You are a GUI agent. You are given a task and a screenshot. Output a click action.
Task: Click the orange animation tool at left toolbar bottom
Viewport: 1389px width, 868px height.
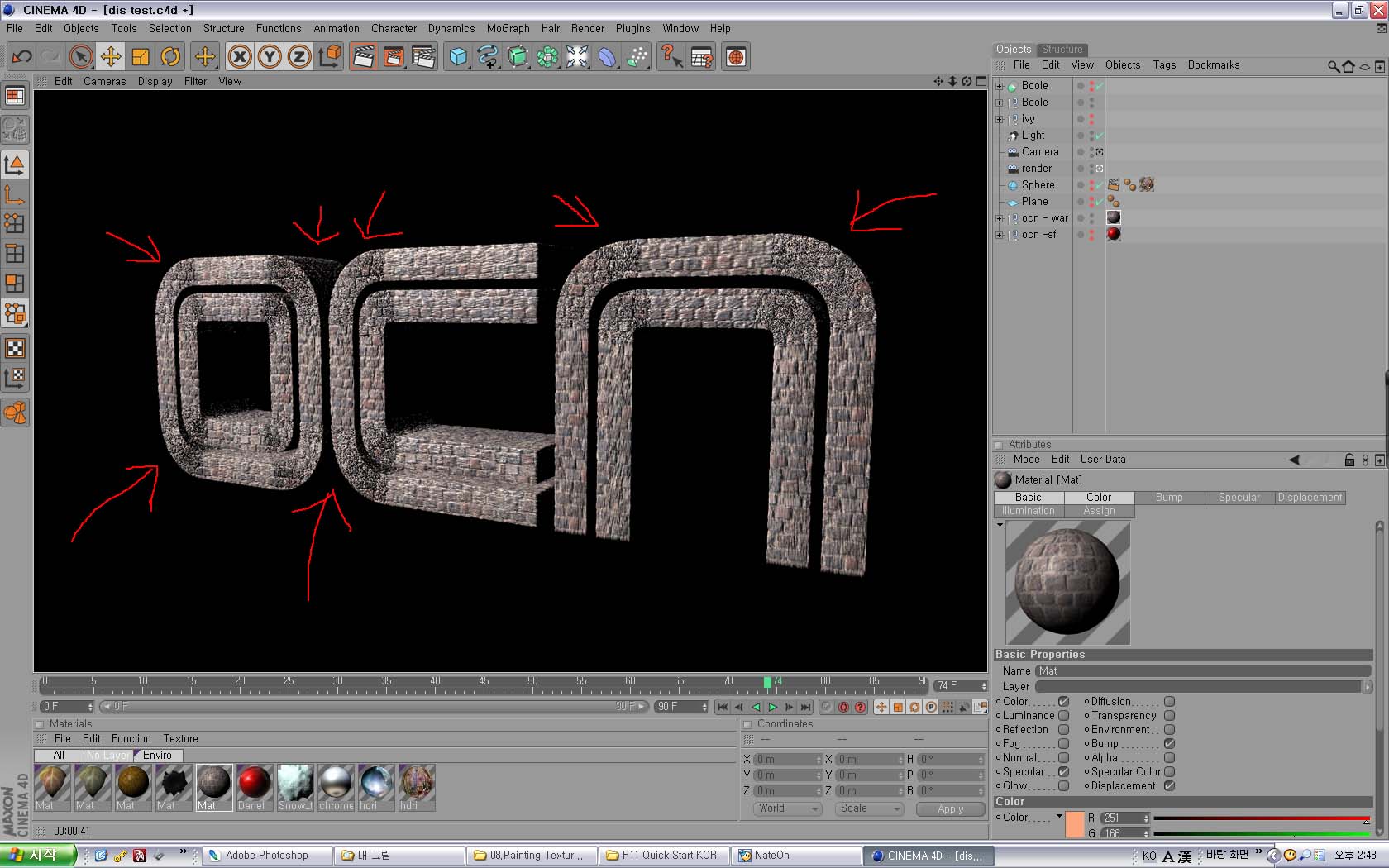(15, 413)
